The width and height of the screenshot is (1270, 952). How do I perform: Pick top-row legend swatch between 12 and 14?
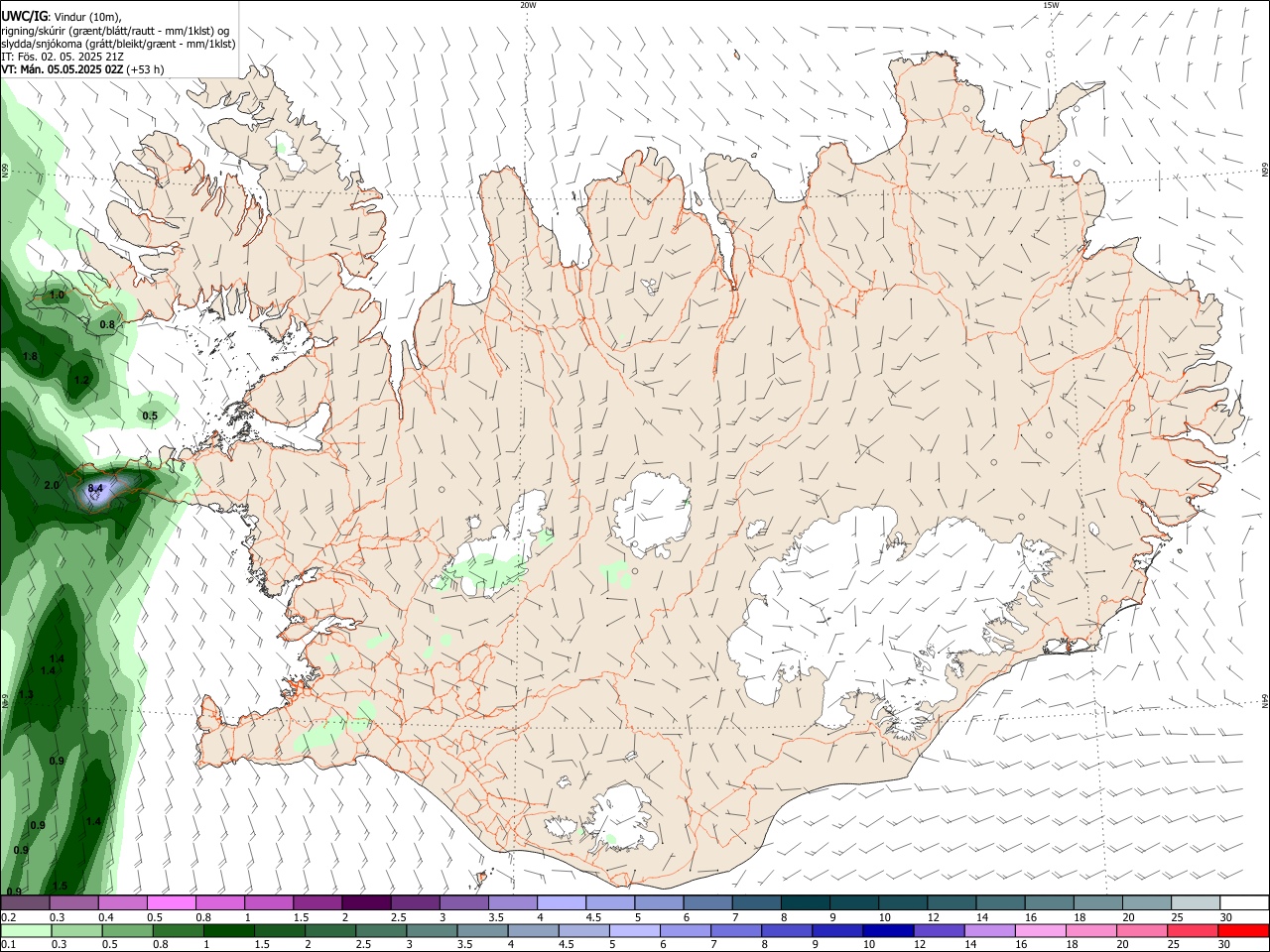pyautogui.click(x=951, y=903)
